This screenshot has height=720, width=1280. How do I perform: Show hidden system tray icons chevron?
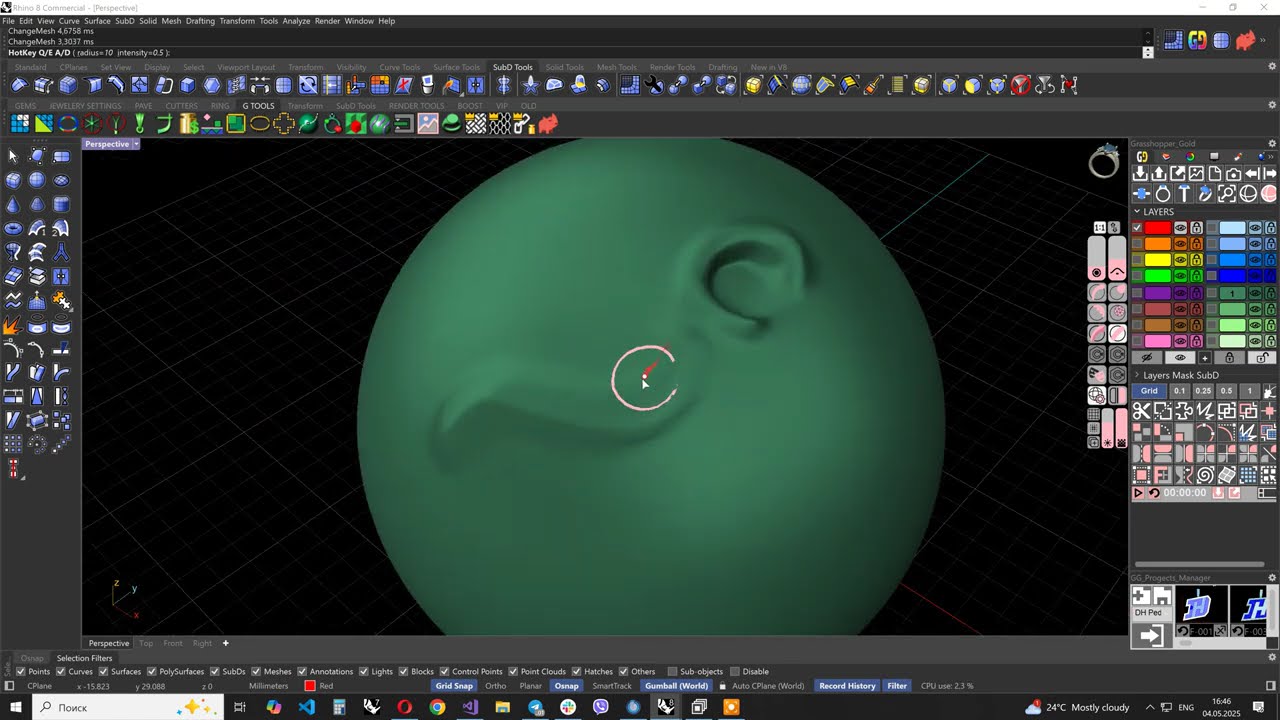tap(1150, 708)
